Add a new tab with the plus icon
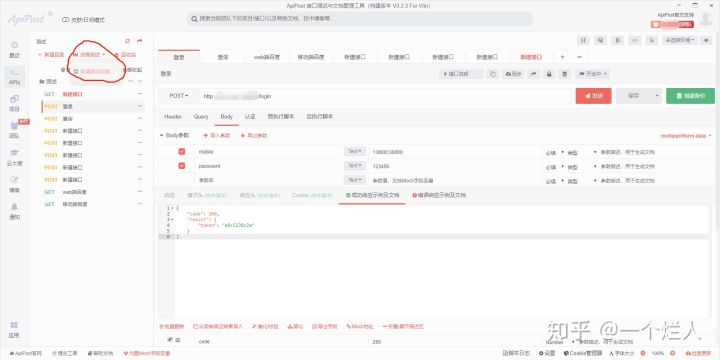This screenshot has width=720, height=360. [x=562, y=57]
